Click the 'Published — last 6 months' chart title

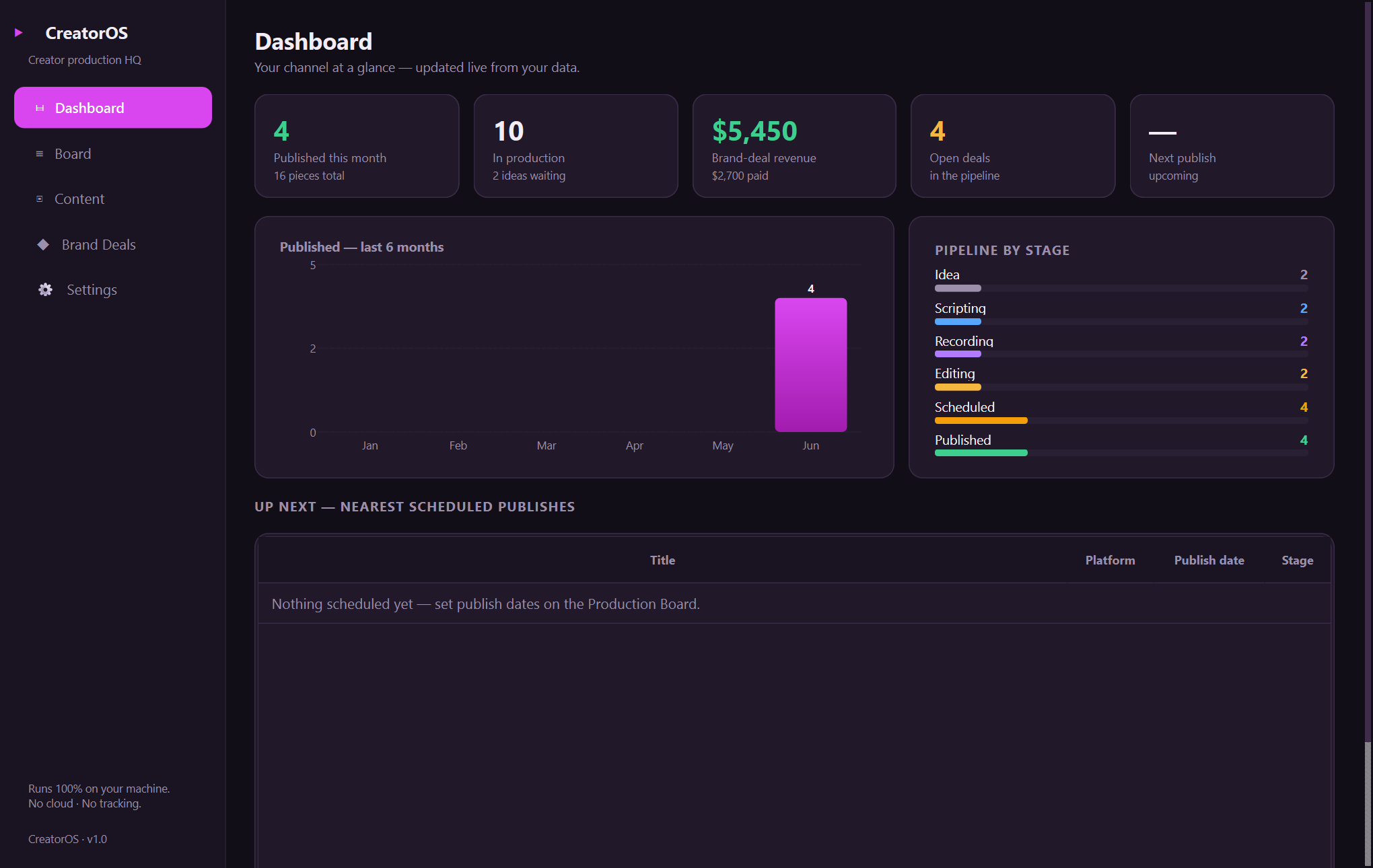click(x=361, y=247)
